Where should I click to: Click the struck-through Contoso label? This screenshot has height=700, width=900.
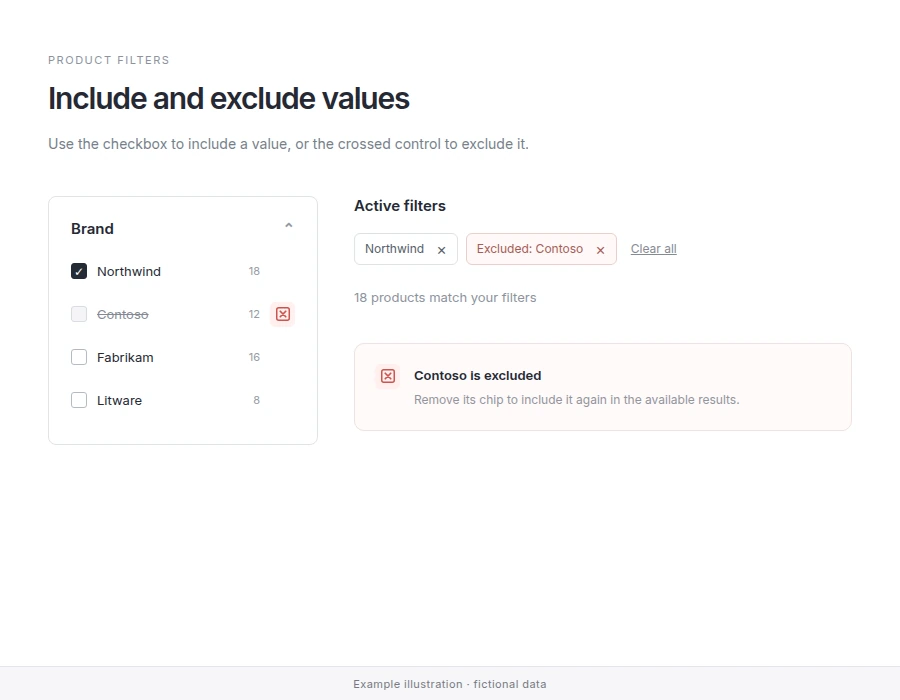tap(123, 314)
